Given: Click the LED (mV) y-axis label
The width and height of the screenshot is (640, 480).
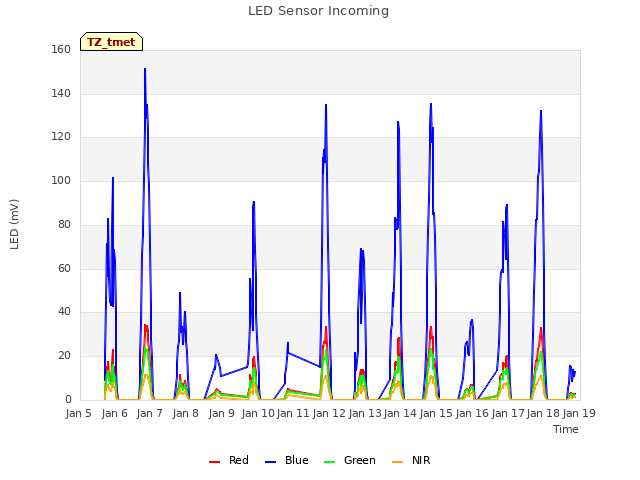Looking at the screenshot, I should point(14,224).
